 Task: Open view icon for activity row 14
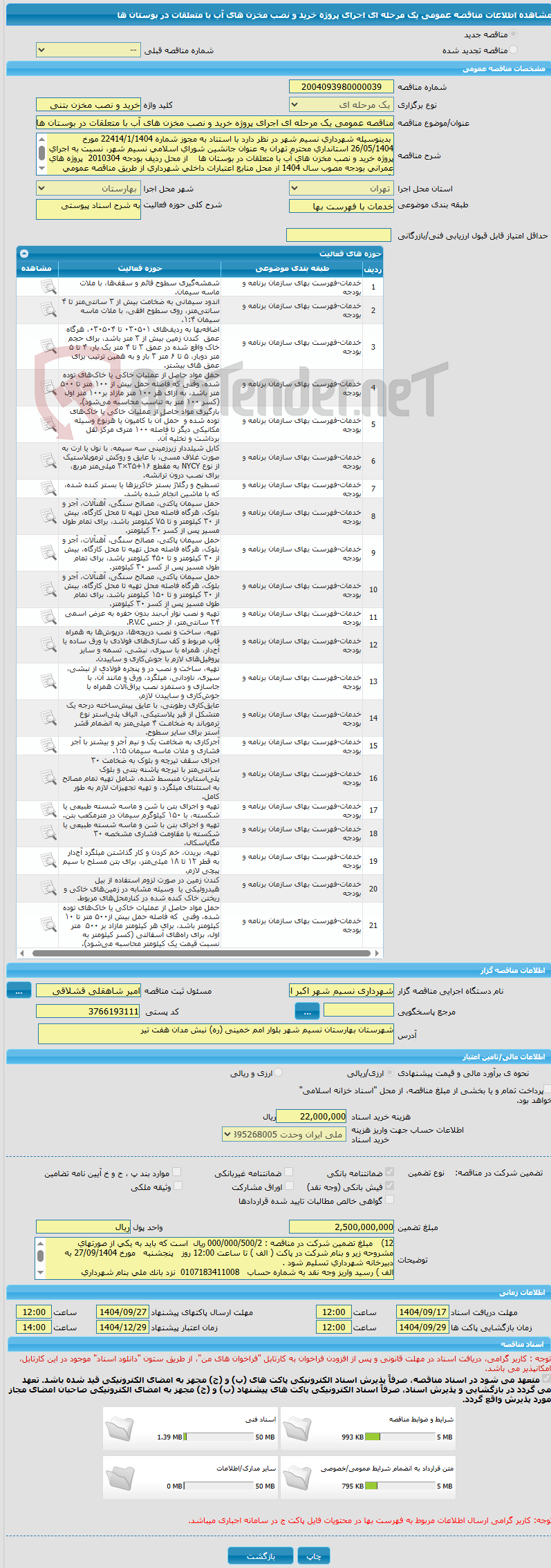point(48,718)
